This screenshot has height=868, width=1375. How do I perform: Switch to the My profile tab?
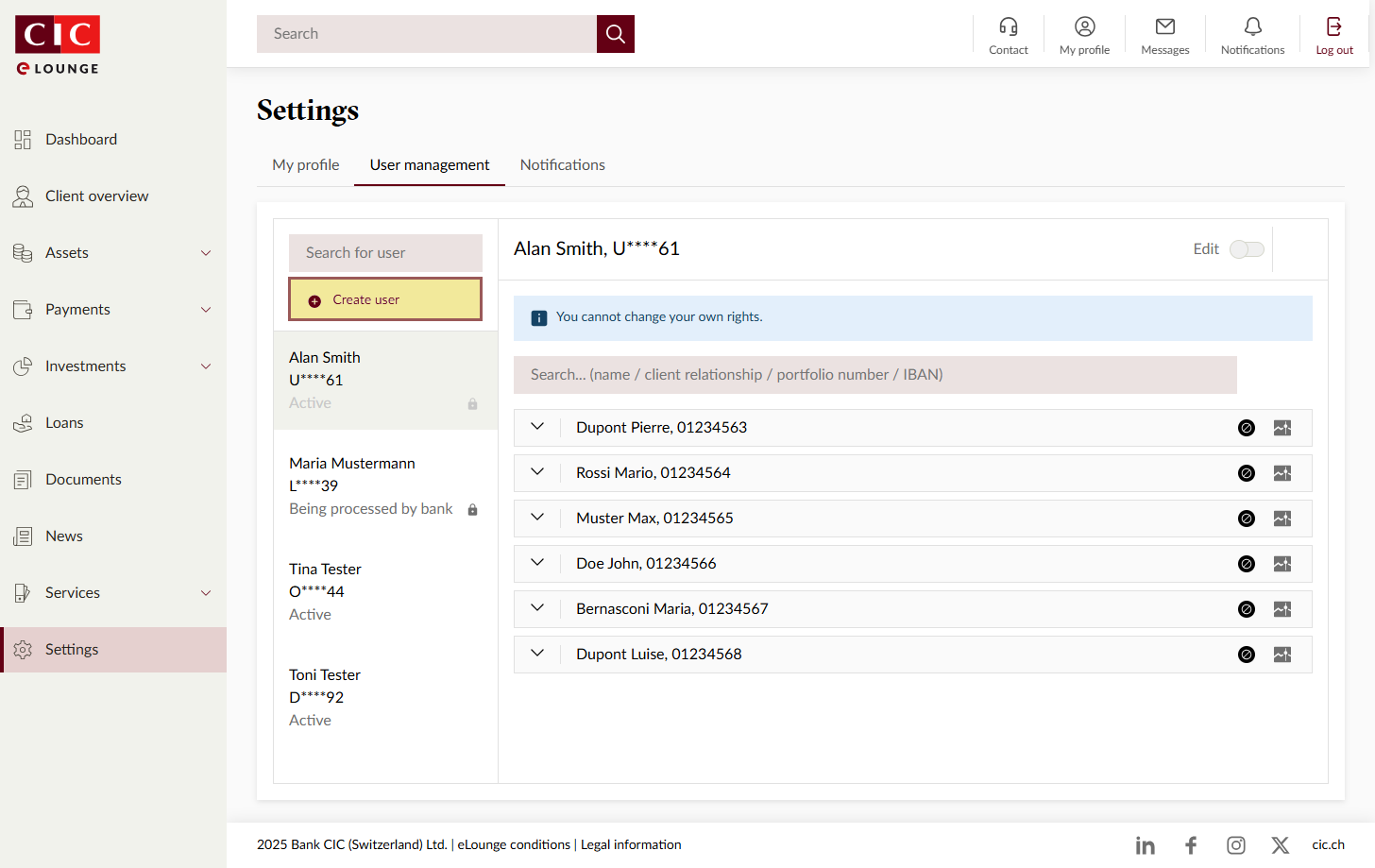point(305,165)
